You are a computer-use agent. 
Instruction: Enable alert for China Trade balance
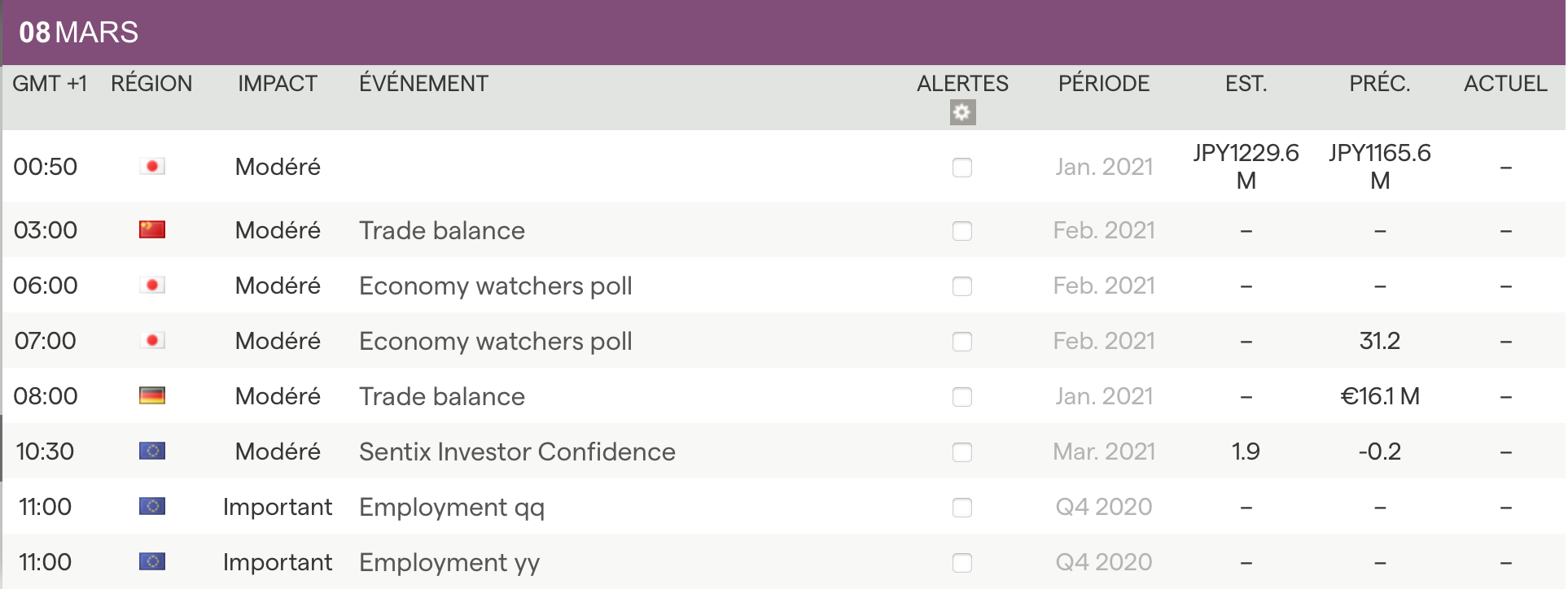tap(962, 231)
